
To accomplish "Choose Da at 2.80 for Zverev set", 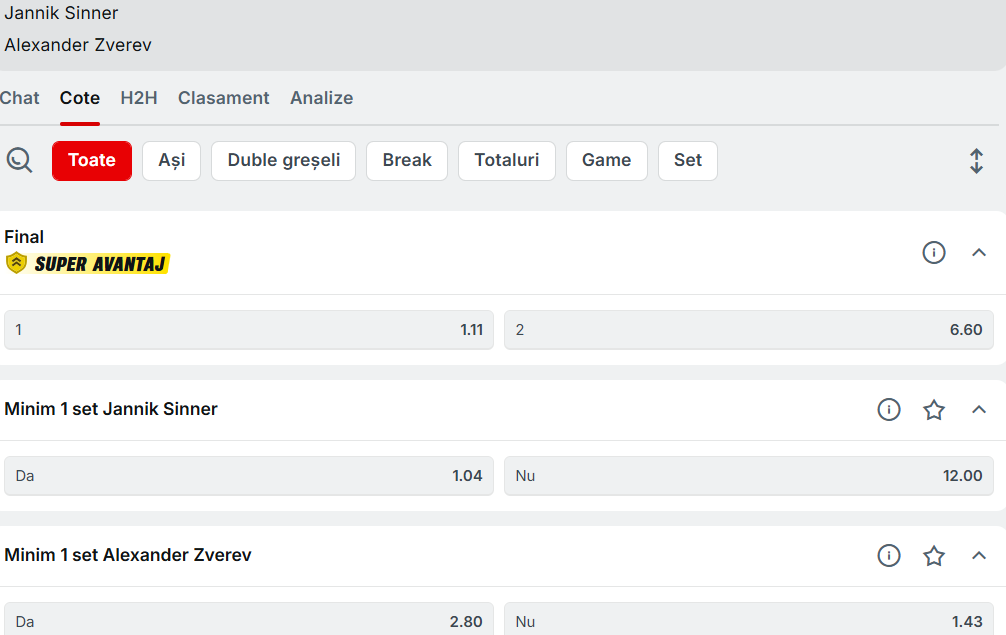I will click(x=249, y=621).
